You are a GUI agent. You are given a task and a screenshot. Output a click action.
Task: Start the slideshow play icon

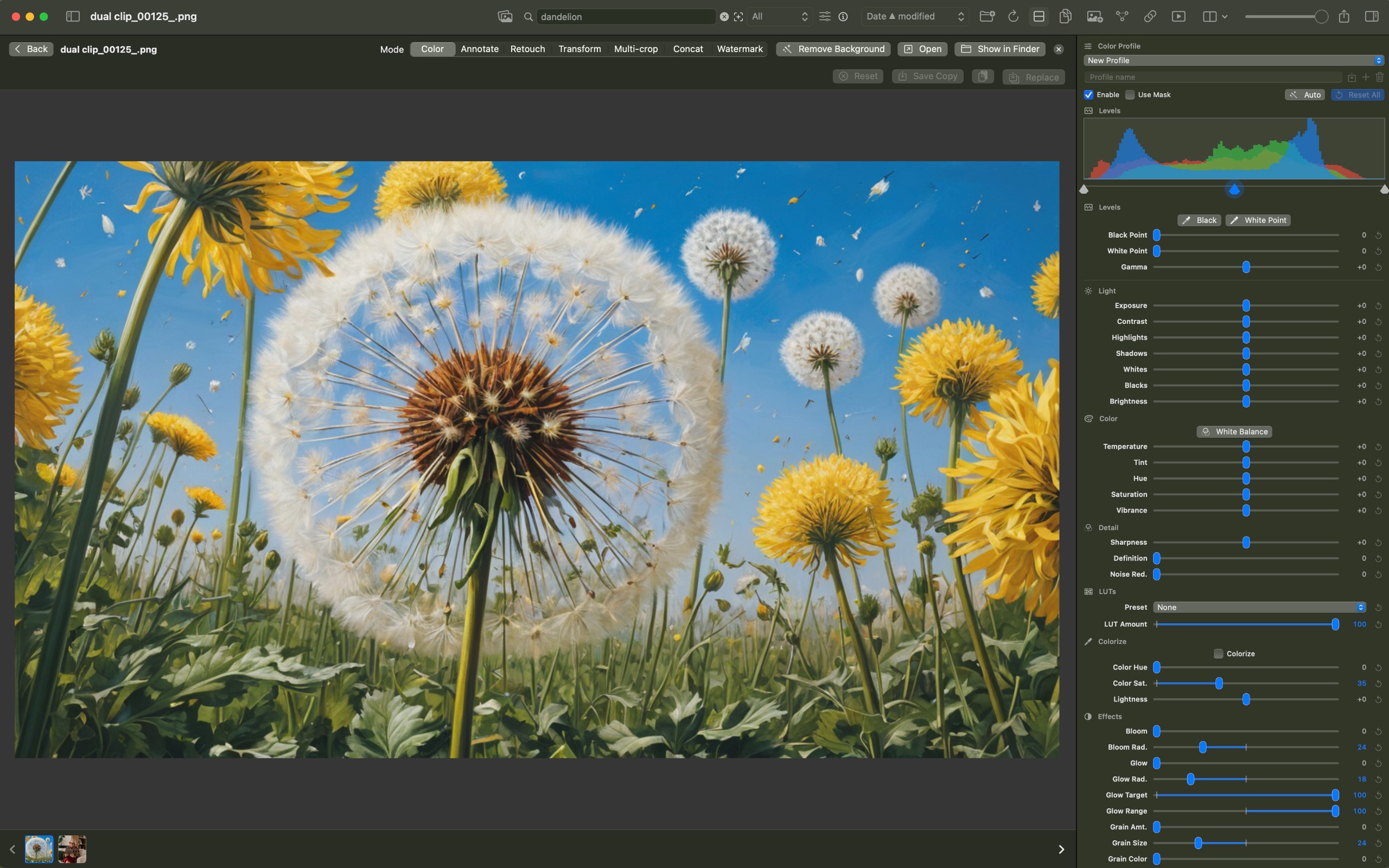pos(1178,16)
